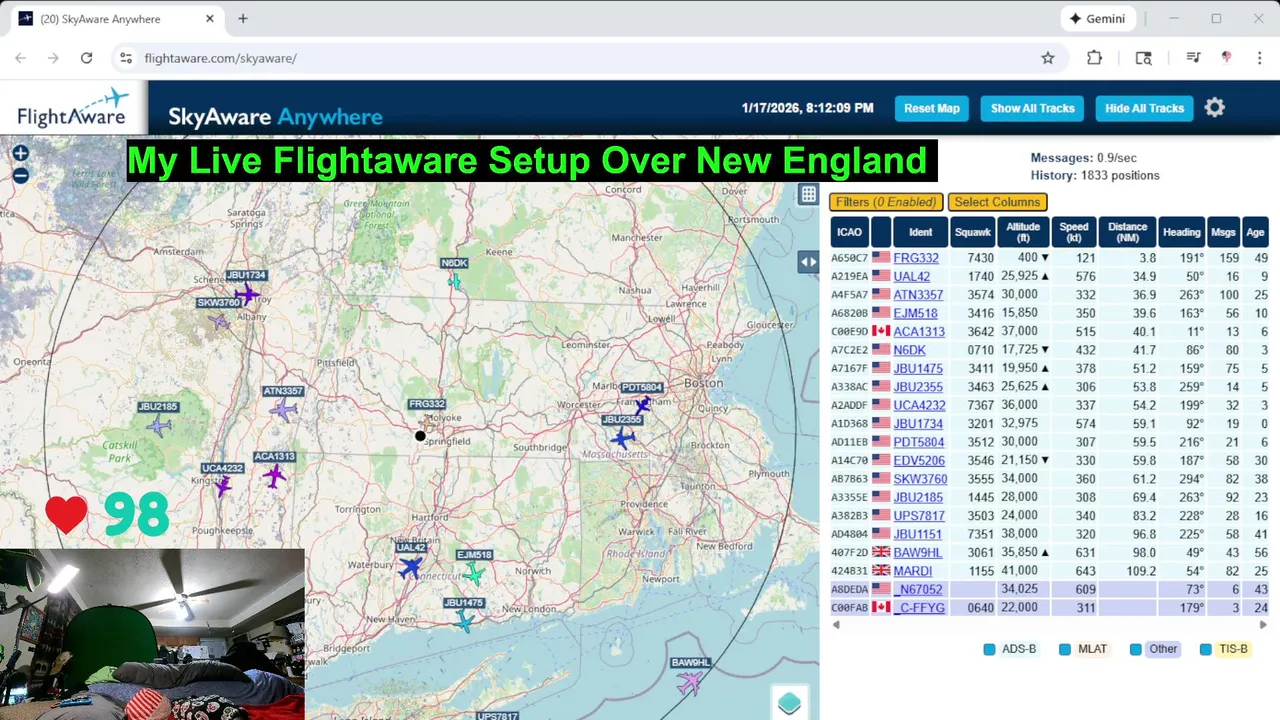Viewport: 1280px width, 720px height.
Task: Select the UAL42 aircraft icon on map
Action: click(410, 567)
